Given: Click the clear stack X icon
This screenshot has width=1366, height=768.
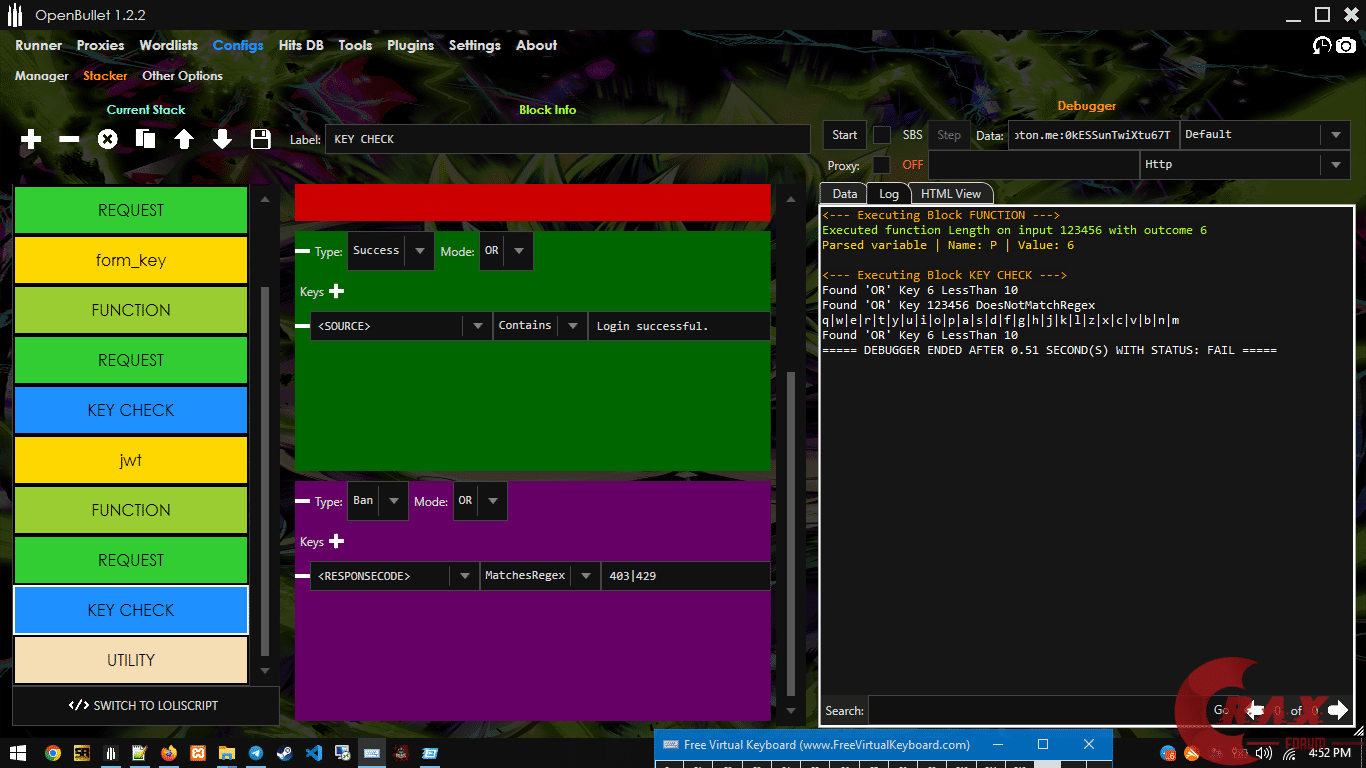Looking at the screenshot, I should [x=107, y=139].
